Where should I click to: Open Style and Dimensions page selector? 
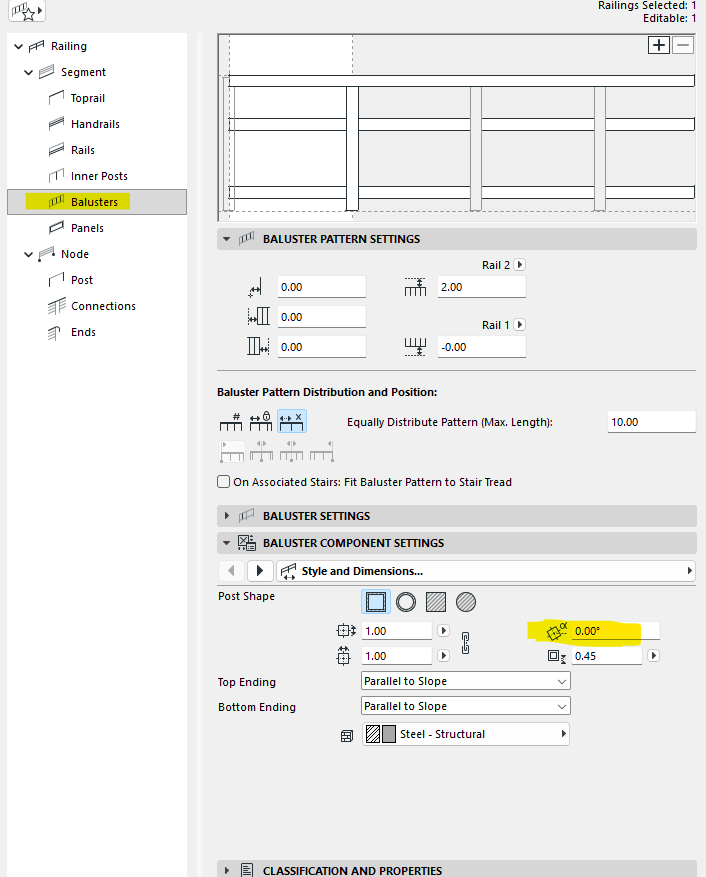(x=486, y=571)
